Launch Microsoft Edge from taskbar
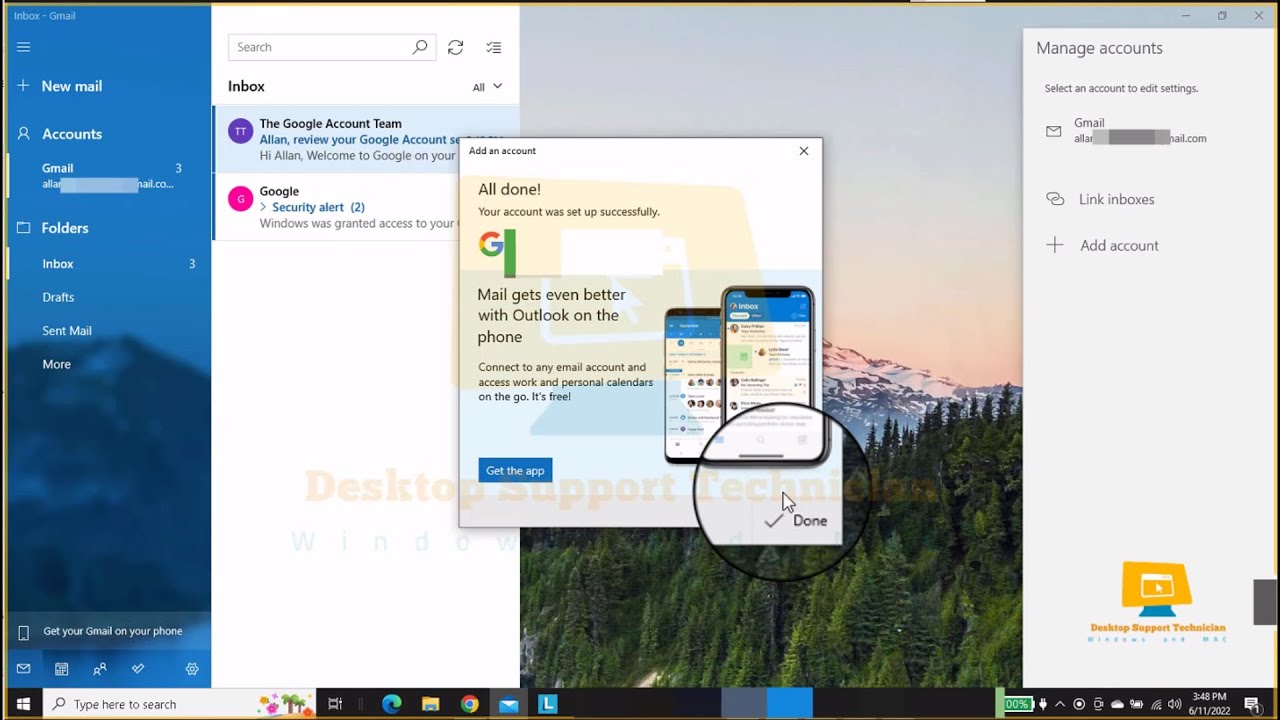This screenshot has height=720, width=1280. click(391, 704)
